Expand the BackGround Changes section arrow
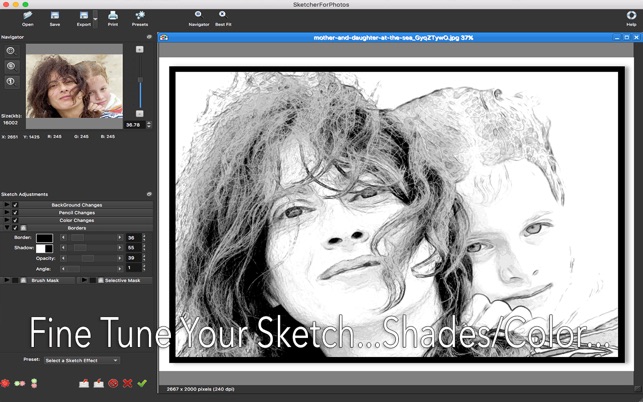 point(6,205)
